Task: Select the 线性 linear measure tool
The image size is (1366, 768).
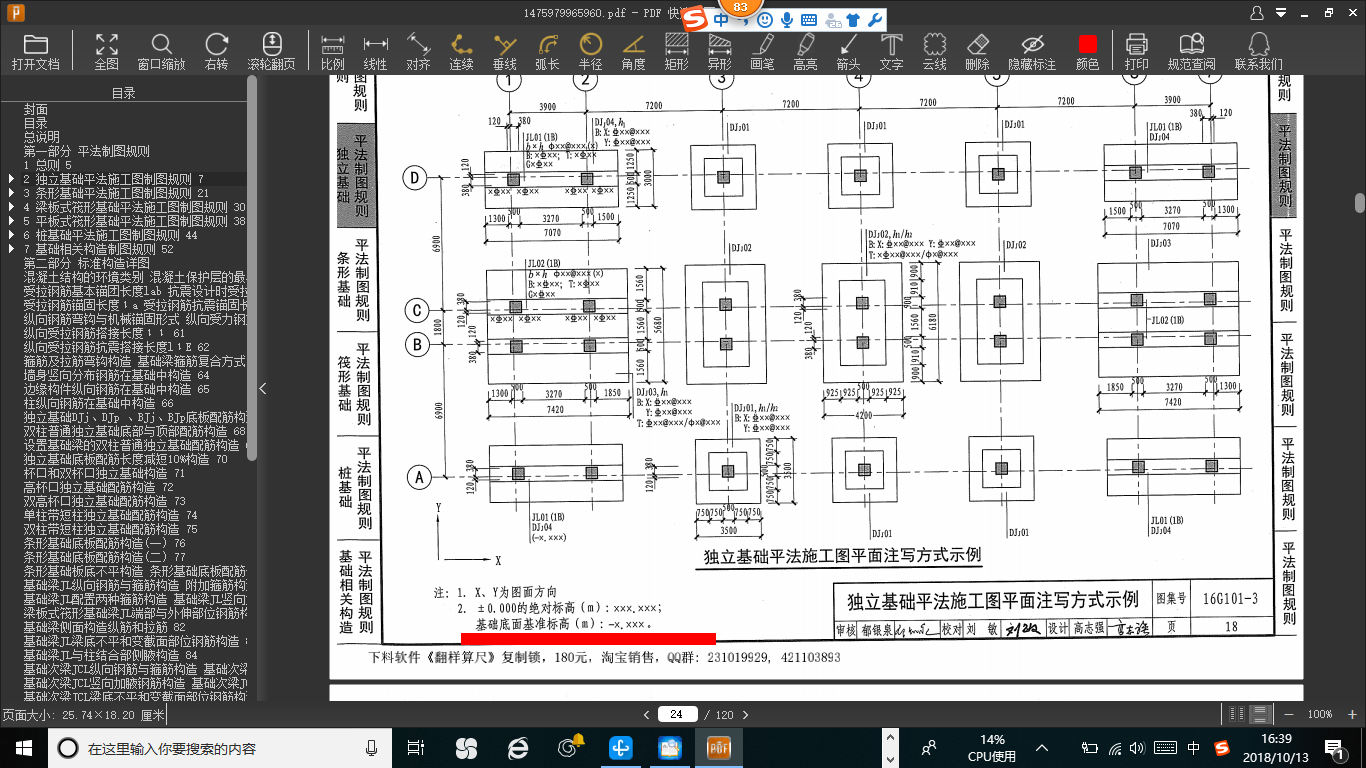Action: [376, 52]
